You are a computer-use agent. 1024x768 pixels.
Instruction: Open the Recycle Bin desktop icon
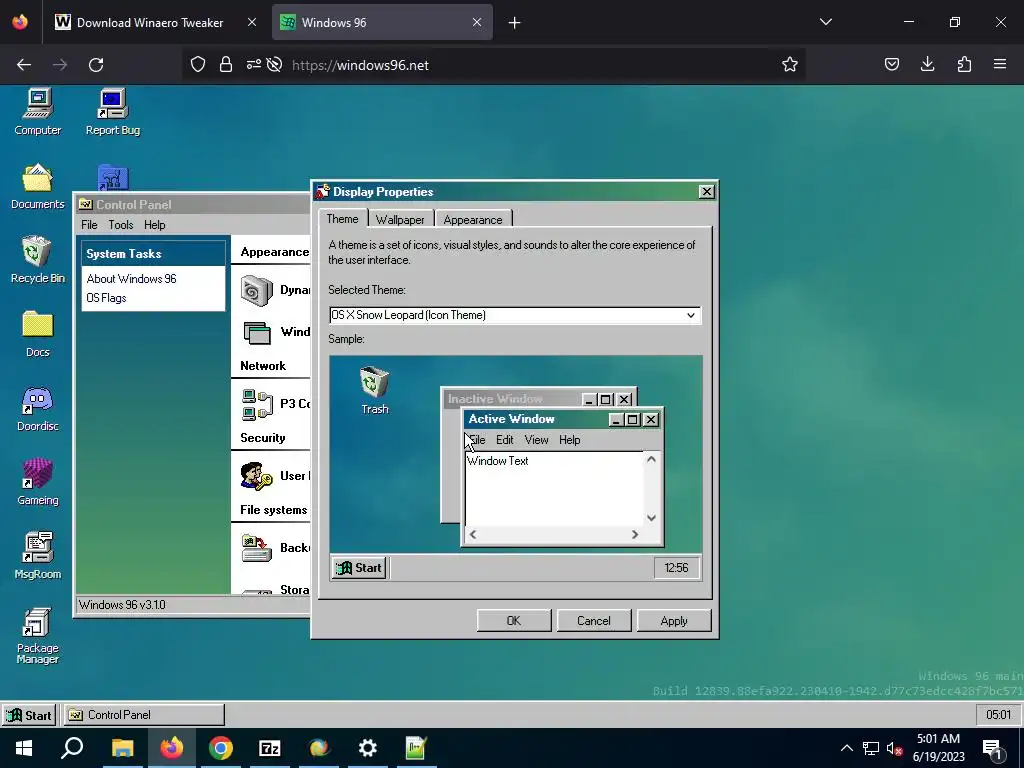37,260
